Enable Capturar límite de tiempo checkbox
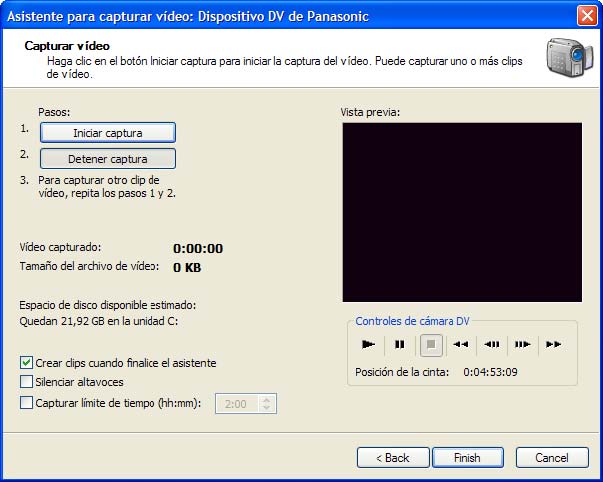The height and width of the screenshot is (482, 603). [x=26, y=402]
